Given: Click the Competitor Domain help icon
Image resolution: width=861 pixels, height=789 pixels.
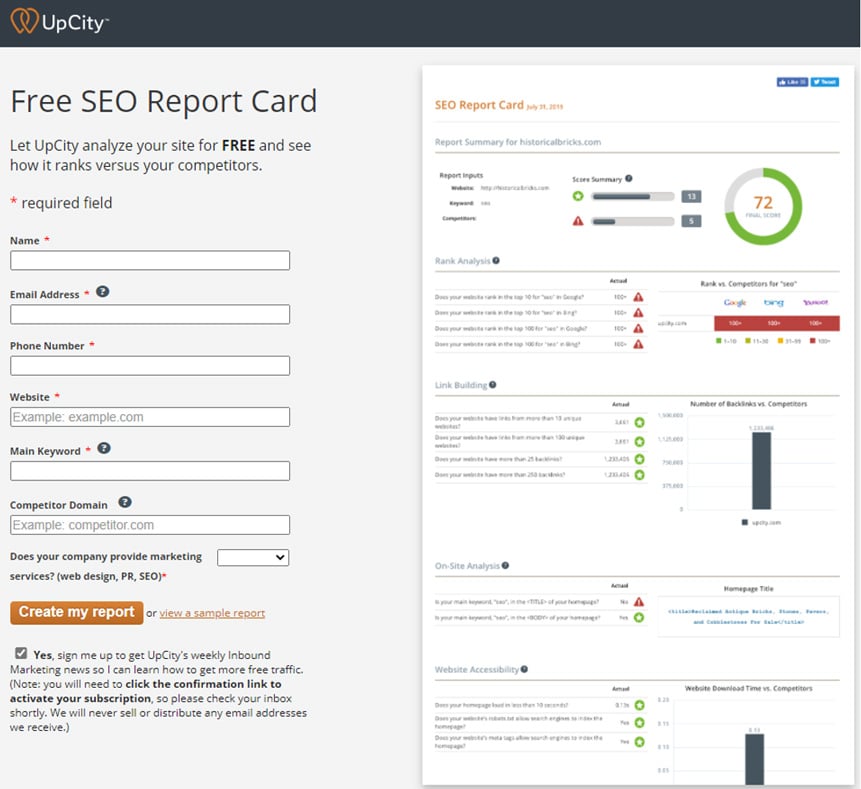Looking at the screenshot, I should click(x=125, y=502).
